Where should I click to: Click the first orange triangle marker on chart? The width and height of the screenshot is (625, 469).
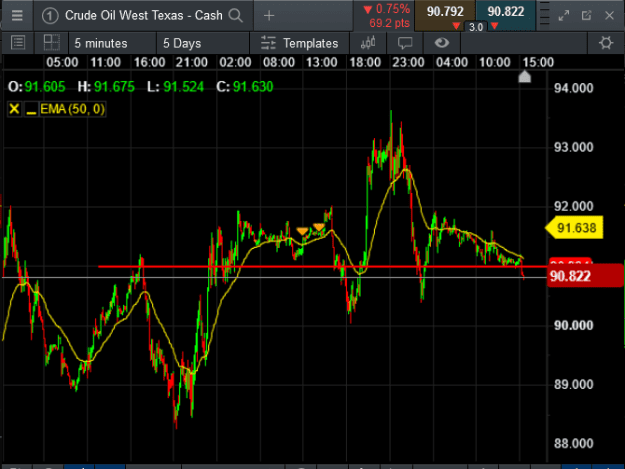click(x=303, y=231)
